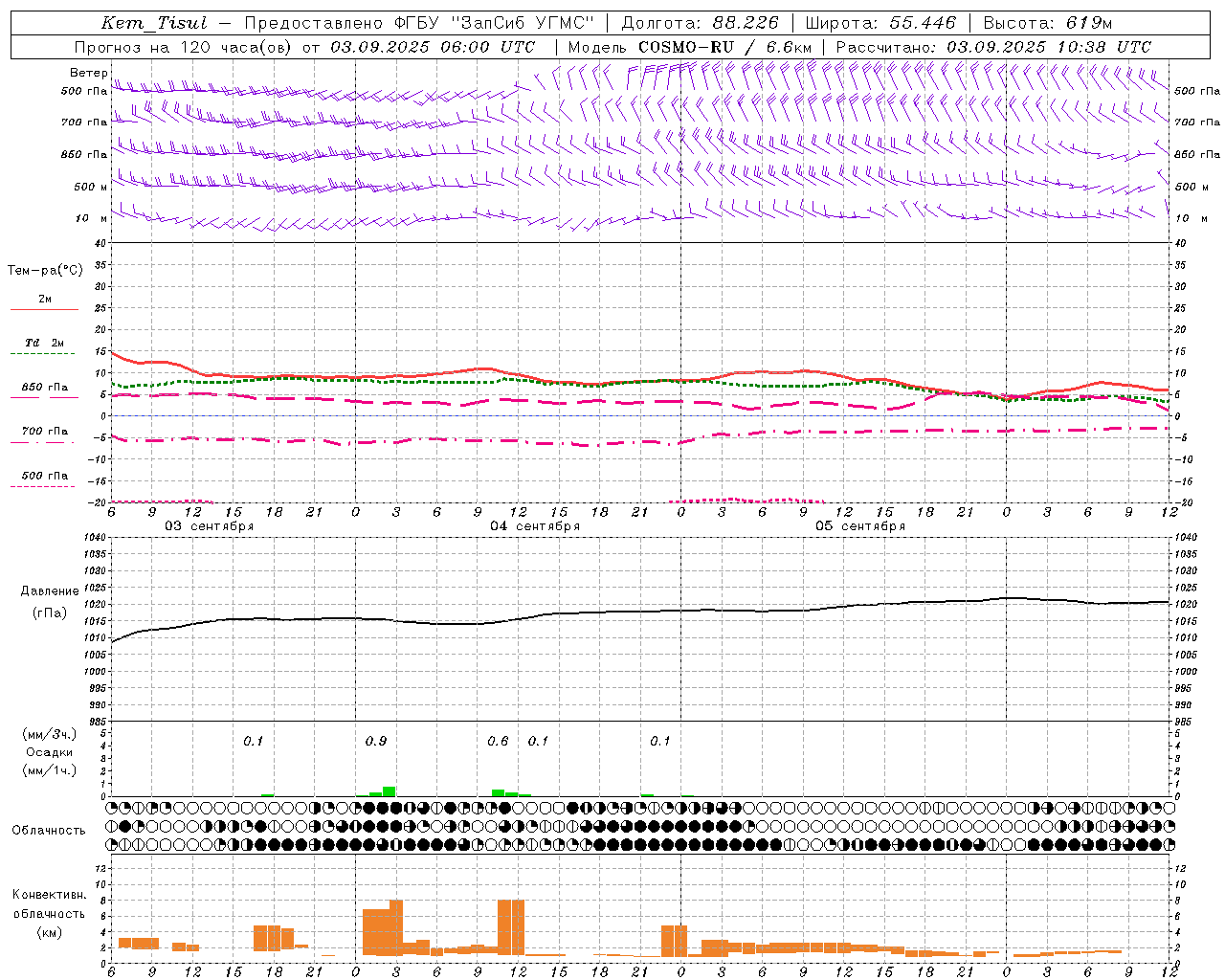1225x980 pixels.
Task: Click the computed time 03.09.2025 10:38 UTC
Action: 1049,47
